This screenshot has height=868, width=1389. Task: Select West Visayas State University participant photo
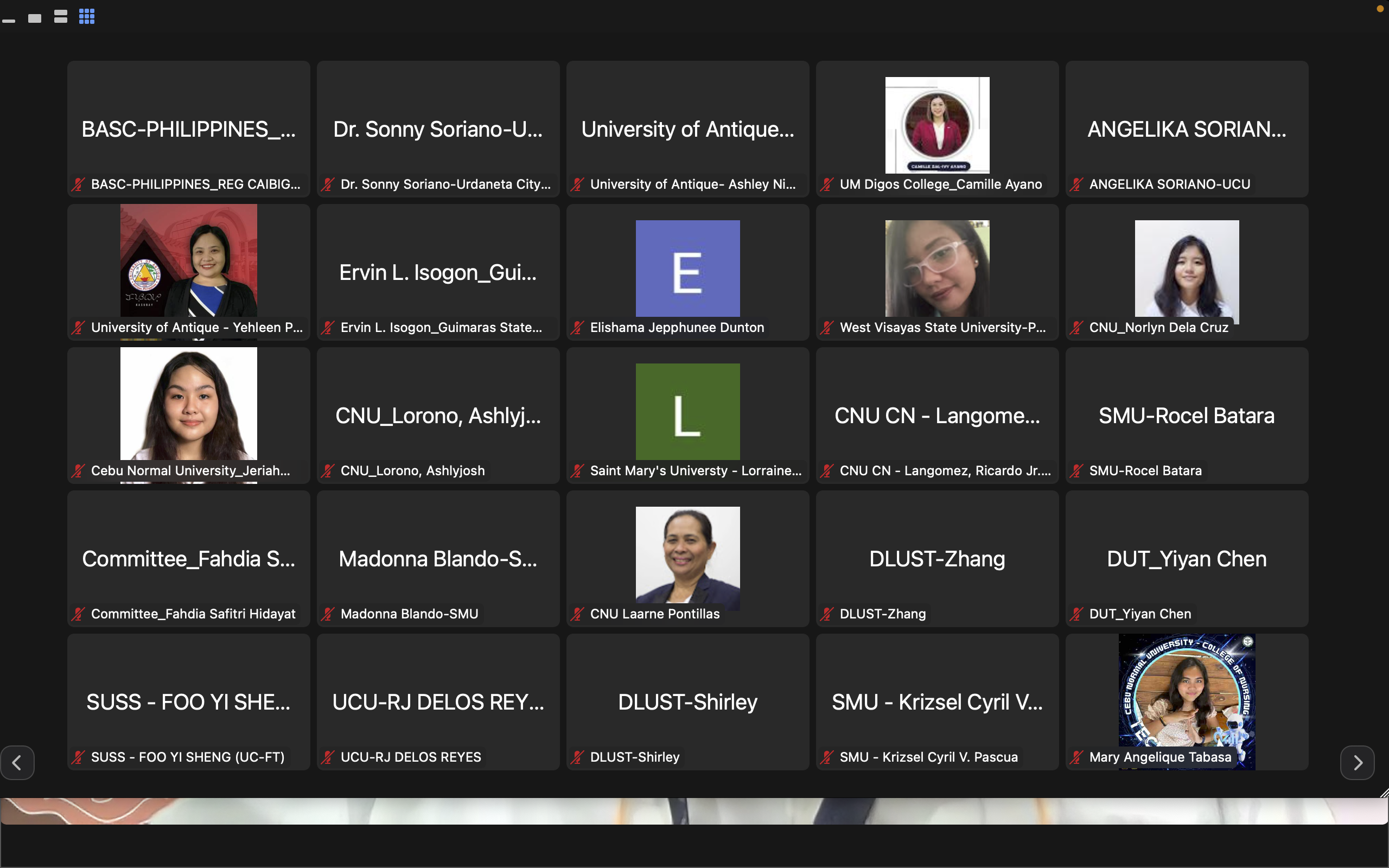(937, 269)
